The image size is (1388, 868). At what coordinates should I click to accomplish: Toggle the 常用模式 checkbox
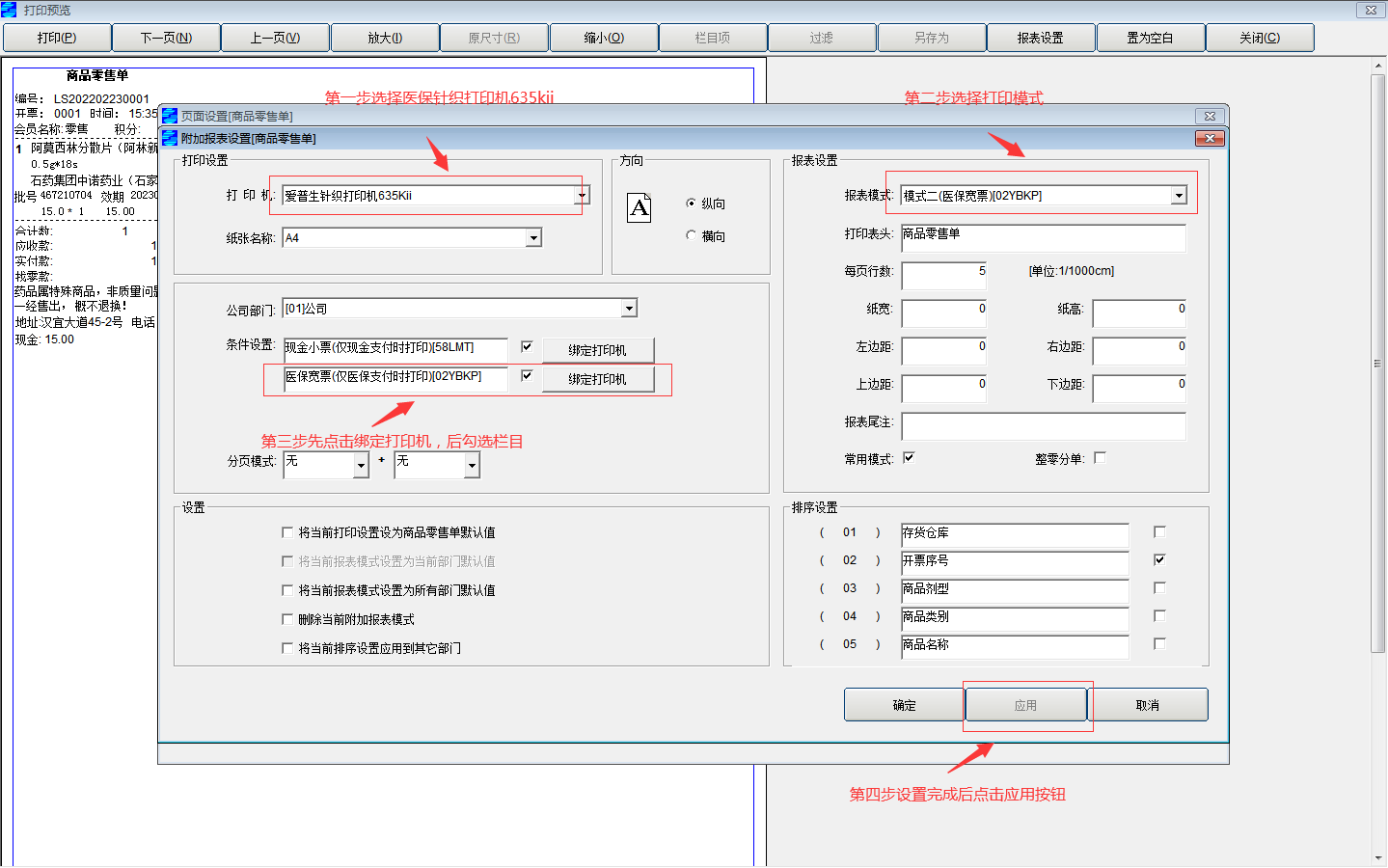(x=909, y=458)
